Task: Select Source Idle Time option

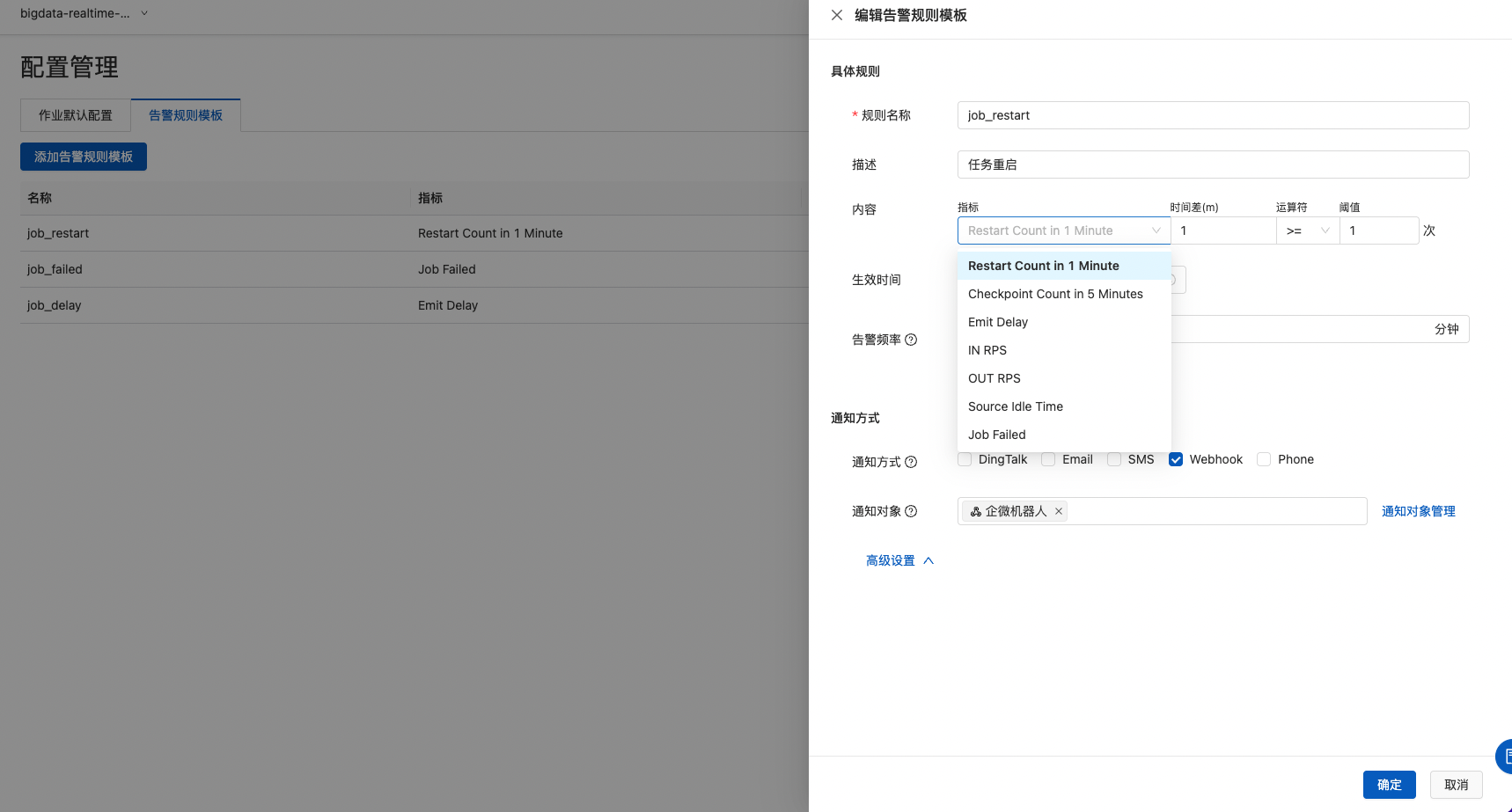Action: point(1064,406)
